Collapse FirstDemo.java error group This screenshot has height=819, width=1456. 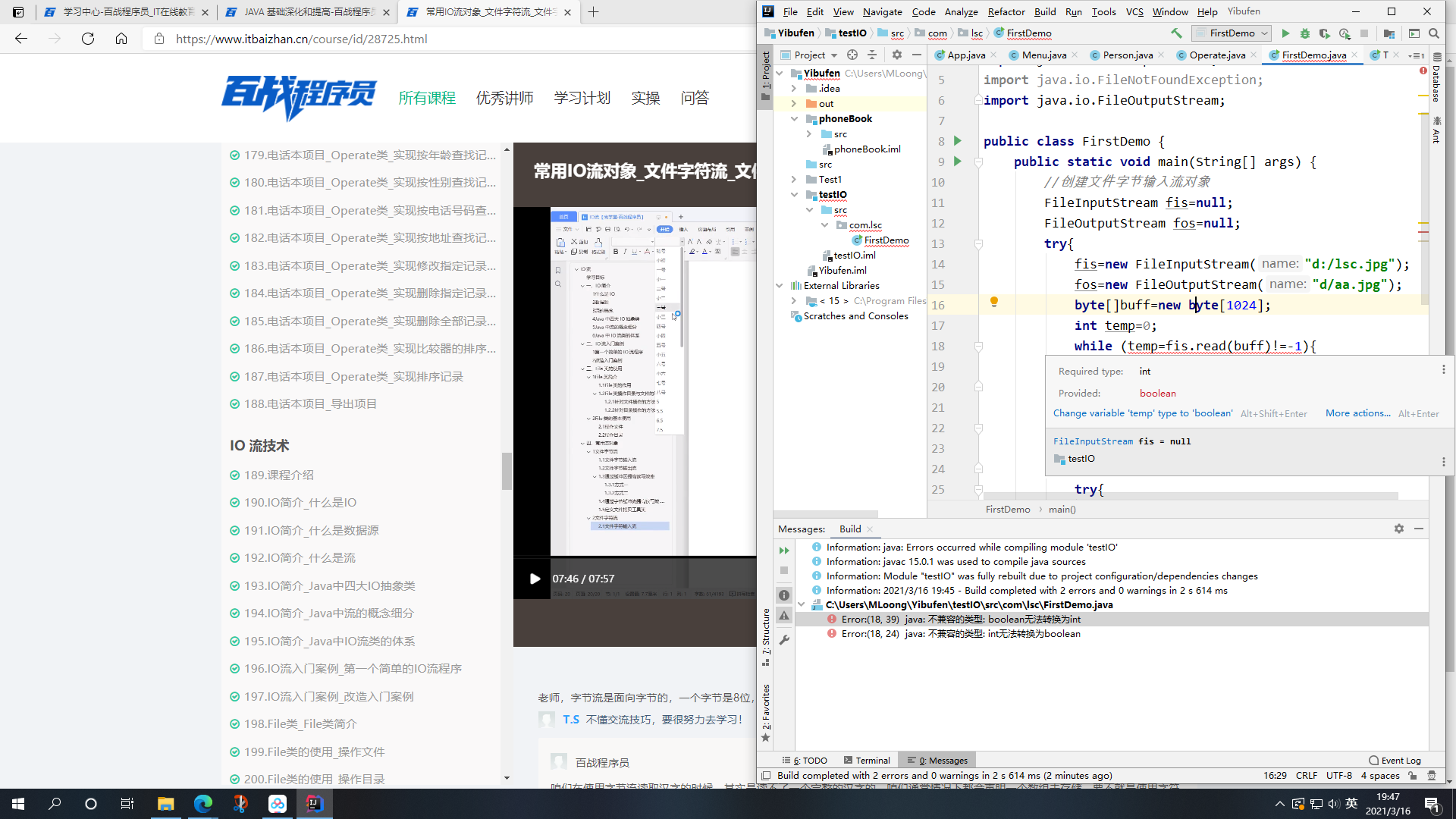point(802,604)
